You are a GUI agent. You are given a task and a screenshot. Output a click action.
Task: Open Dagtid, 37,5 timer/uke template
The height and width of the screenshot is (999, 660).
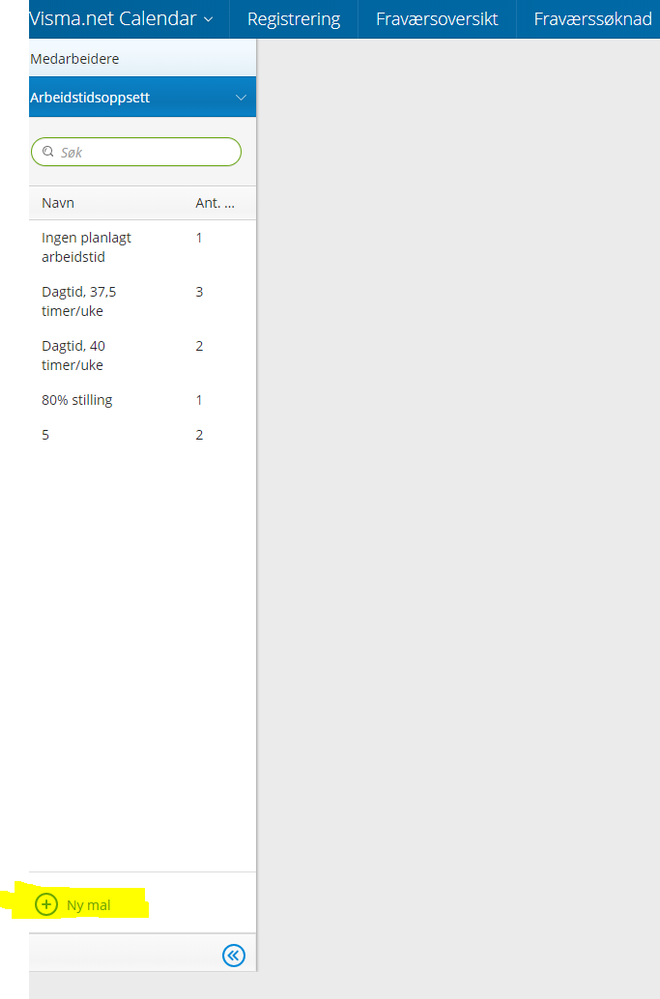(x=79, y=301)
